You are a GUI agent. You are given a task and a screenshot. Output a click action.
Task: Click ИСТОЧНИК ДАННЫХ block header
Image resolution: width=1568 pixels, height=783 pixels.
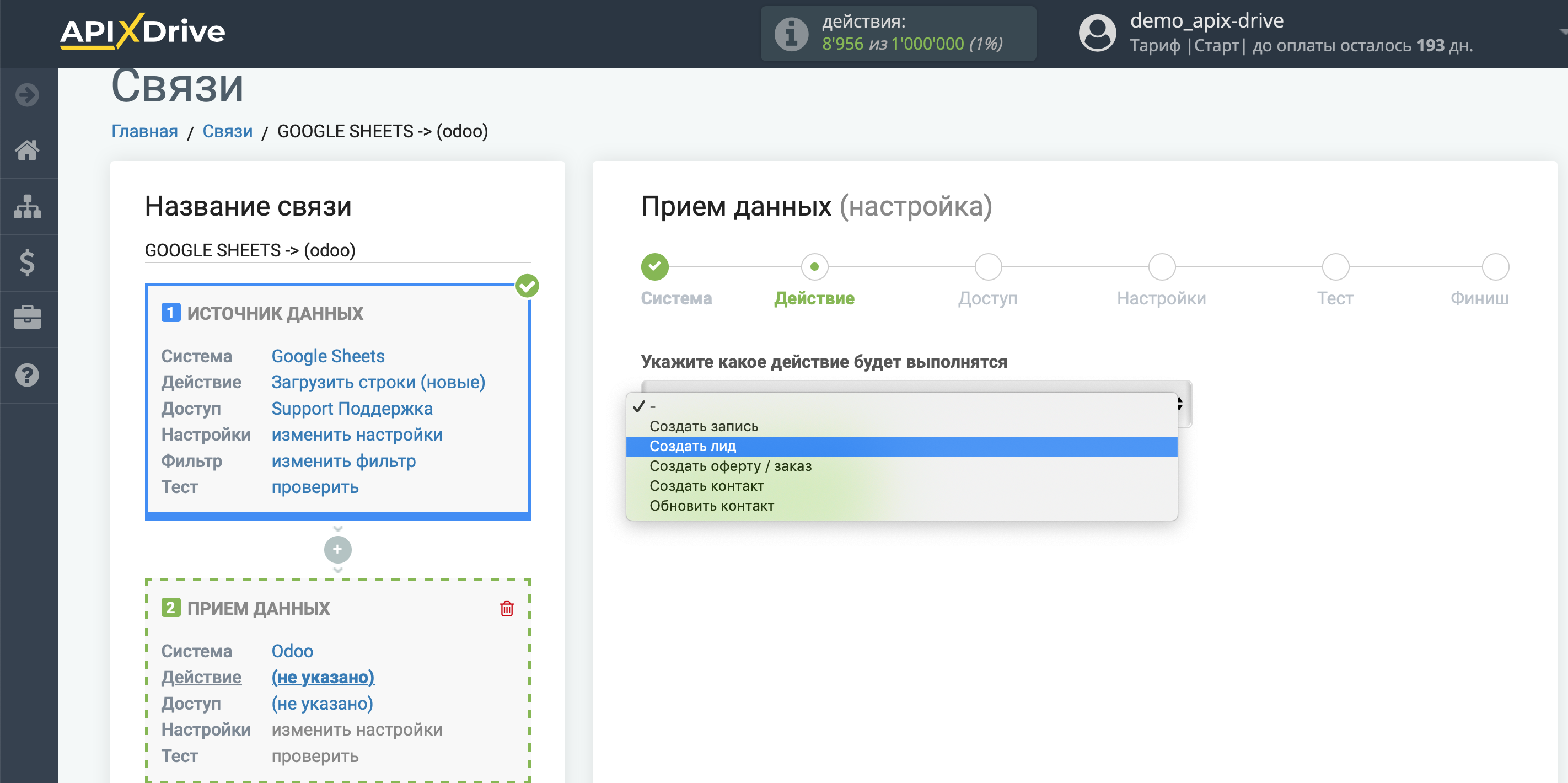coord(275,313)
